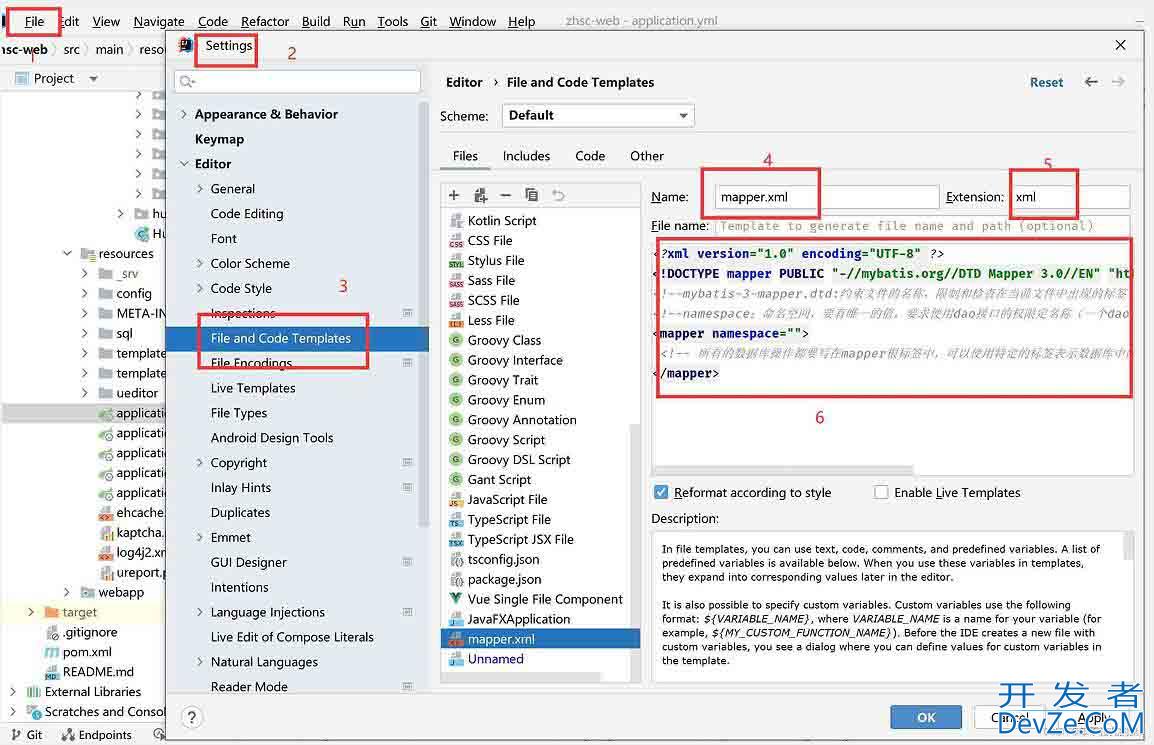Select File Types in the settings tree

(x=238, y=413)
